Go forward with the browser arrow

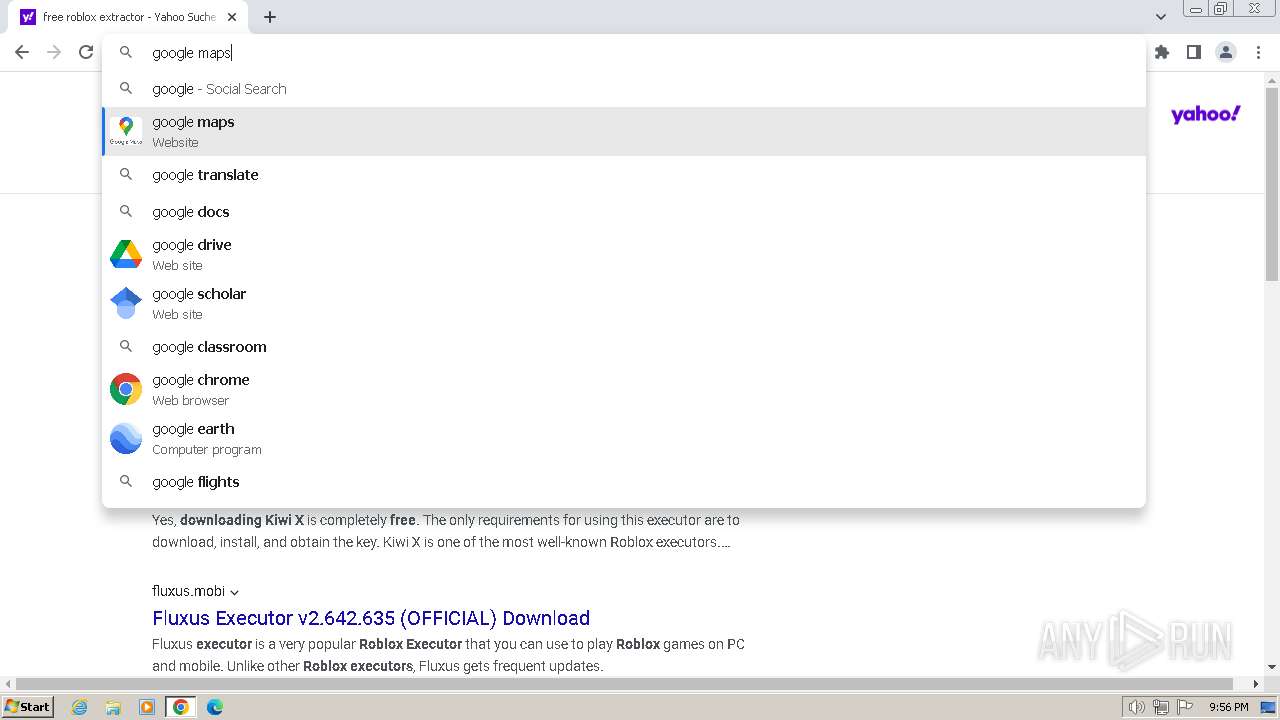click(54, 52)
